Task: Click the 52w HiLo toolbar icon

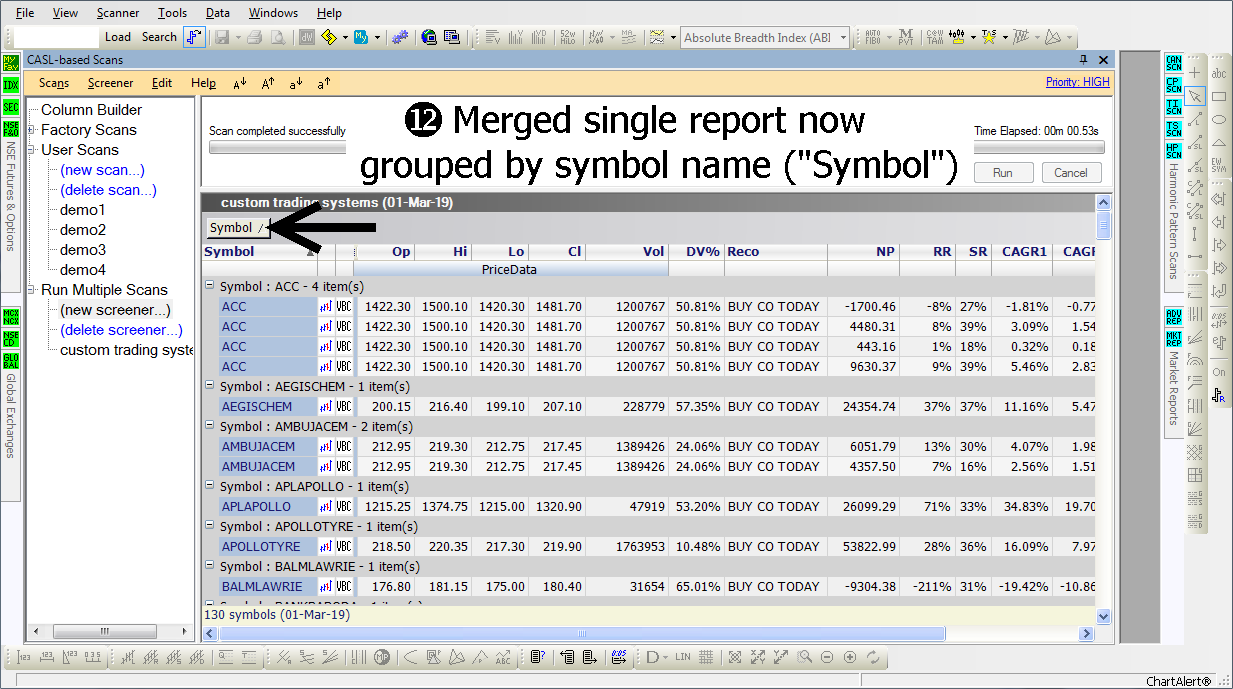Action: [567, 38]
